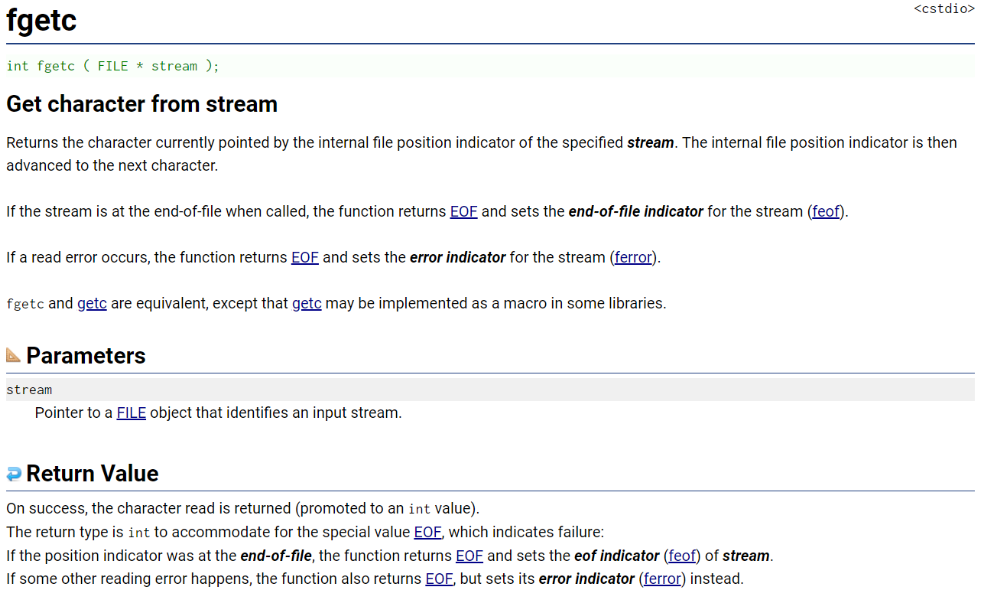
Task: Click the Parameters section ruler icon
Action: 13,355
